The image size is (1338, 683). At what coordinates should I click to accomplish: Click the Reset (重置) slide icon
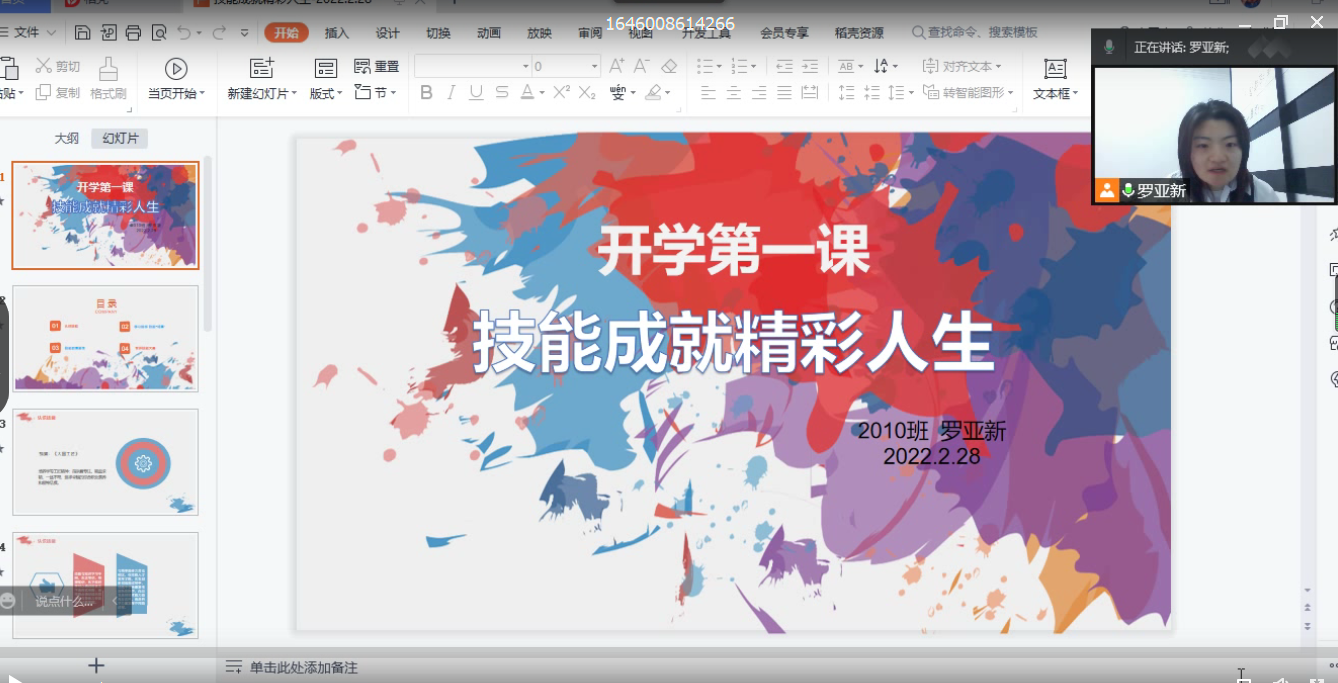377,67
